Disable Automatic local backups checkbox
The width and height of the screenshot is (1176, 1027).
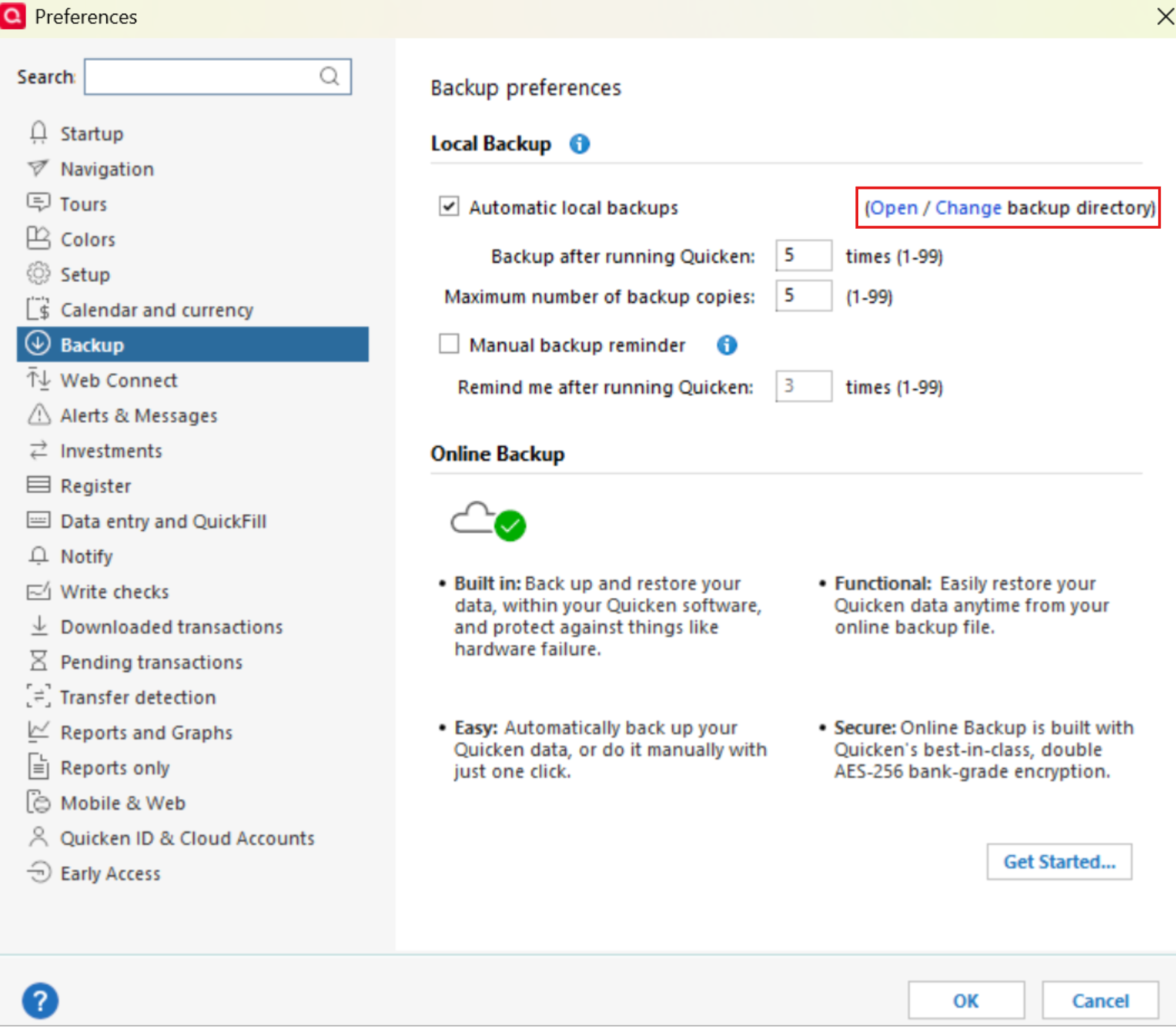coord(449,206)
